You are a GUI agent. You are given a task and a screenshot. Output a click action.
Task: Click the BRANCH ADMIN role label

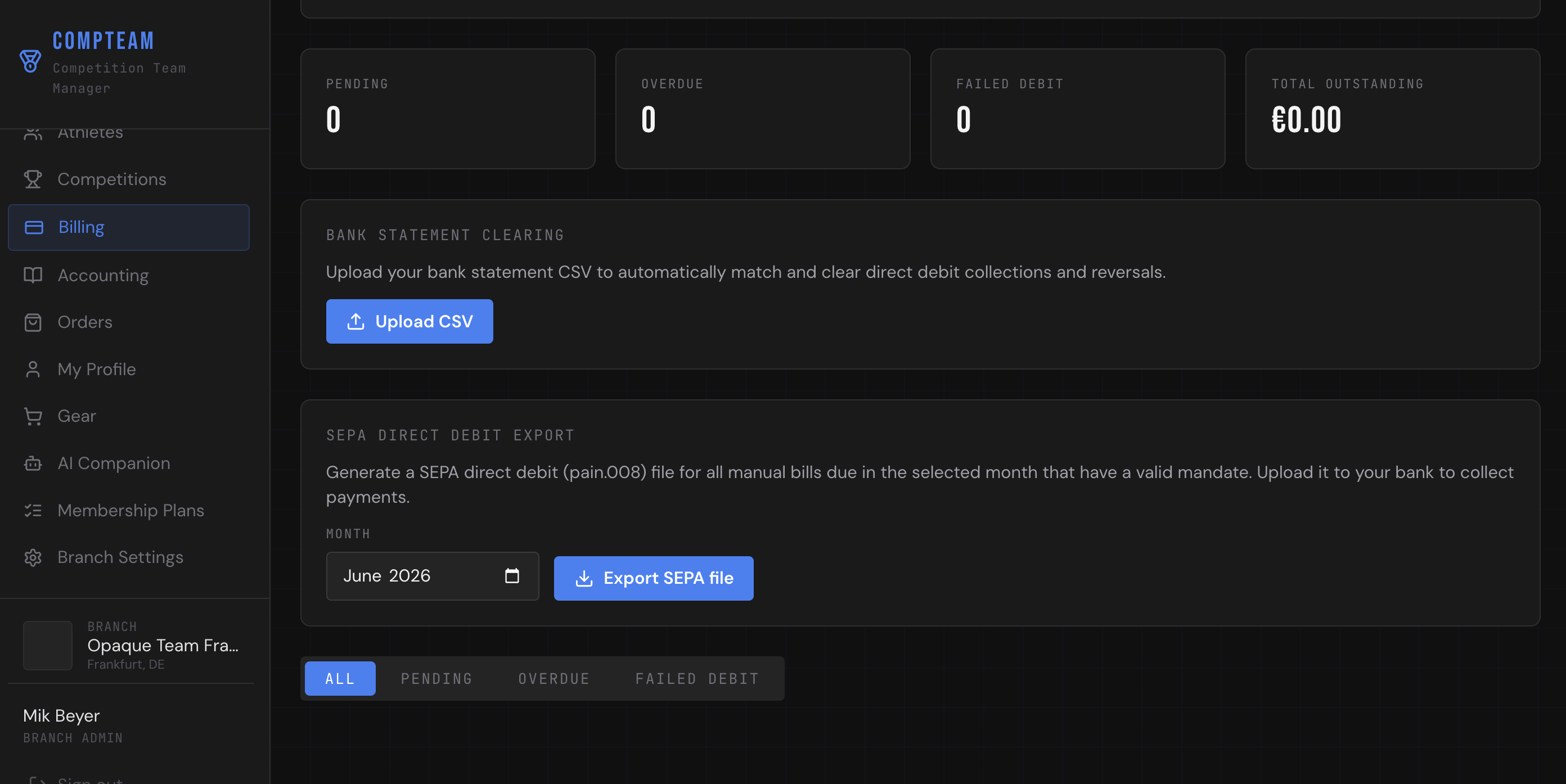coord(73,738)
